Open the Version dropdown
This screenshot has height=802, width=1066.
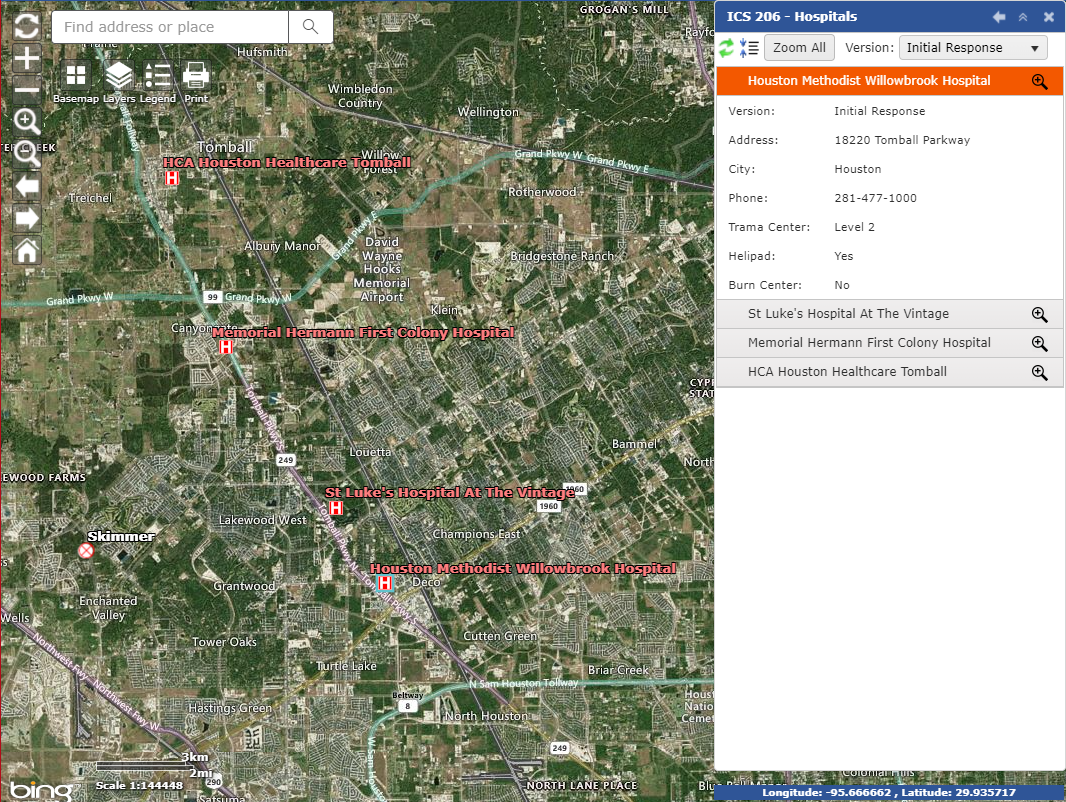pos(973,47)
